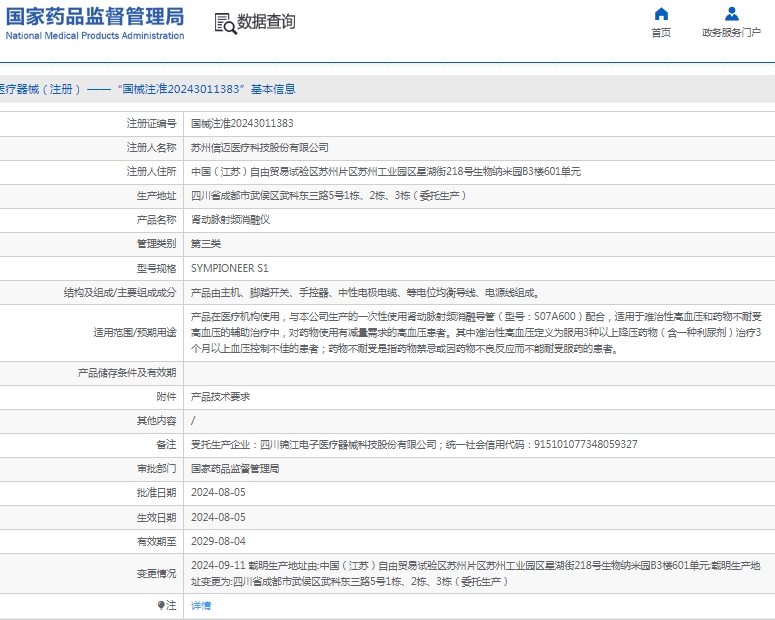Click the 注册人住所 address value

tap(386, 172)
